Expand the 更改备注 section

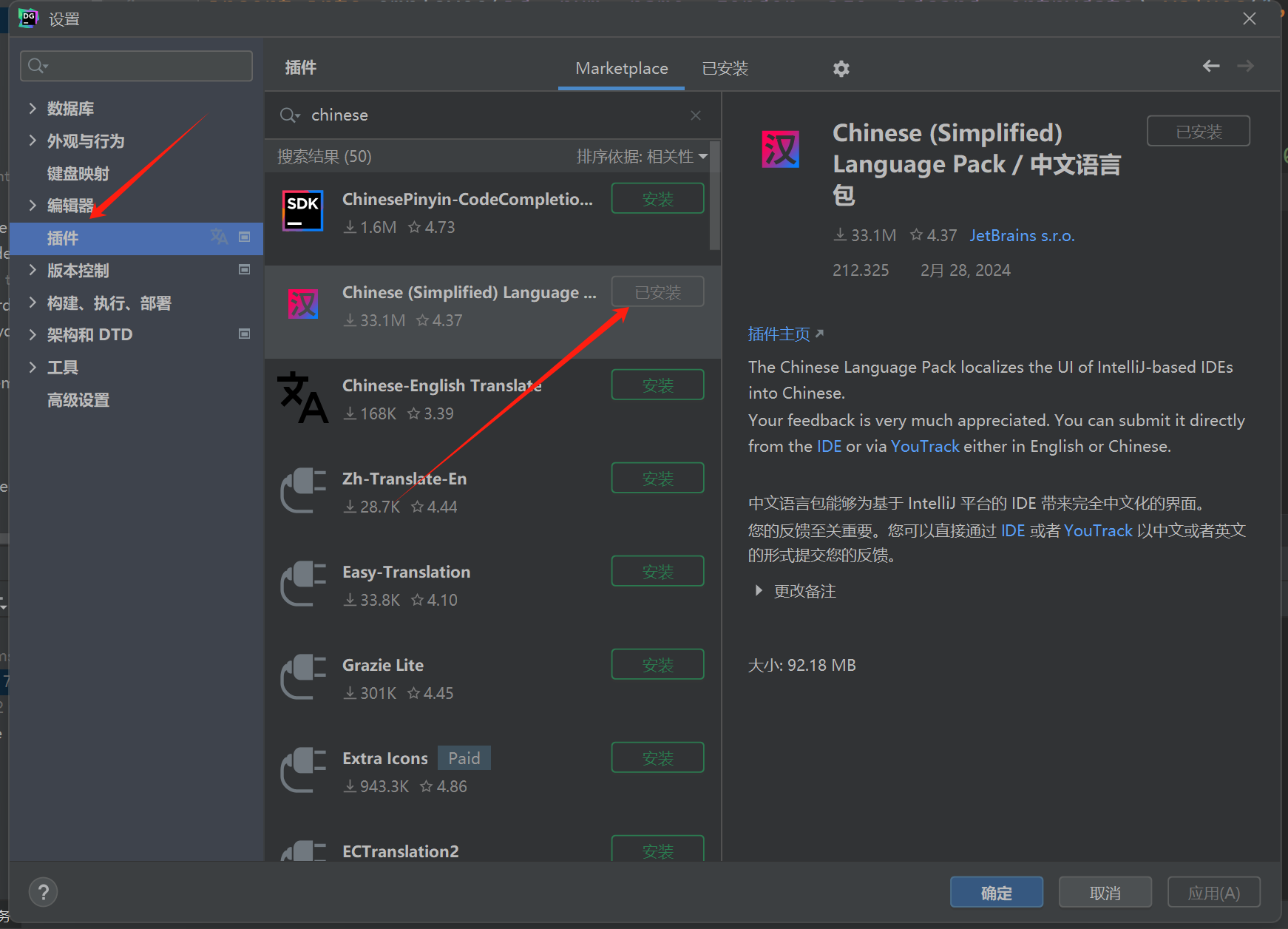coord(758,590)
